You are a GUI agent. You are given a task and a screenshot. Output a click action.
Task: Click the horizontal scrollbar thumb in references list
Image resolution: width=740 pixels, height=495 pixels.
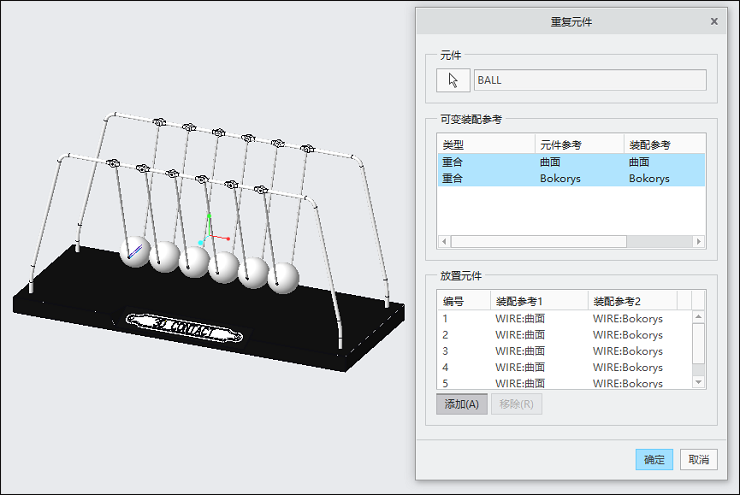538,242
